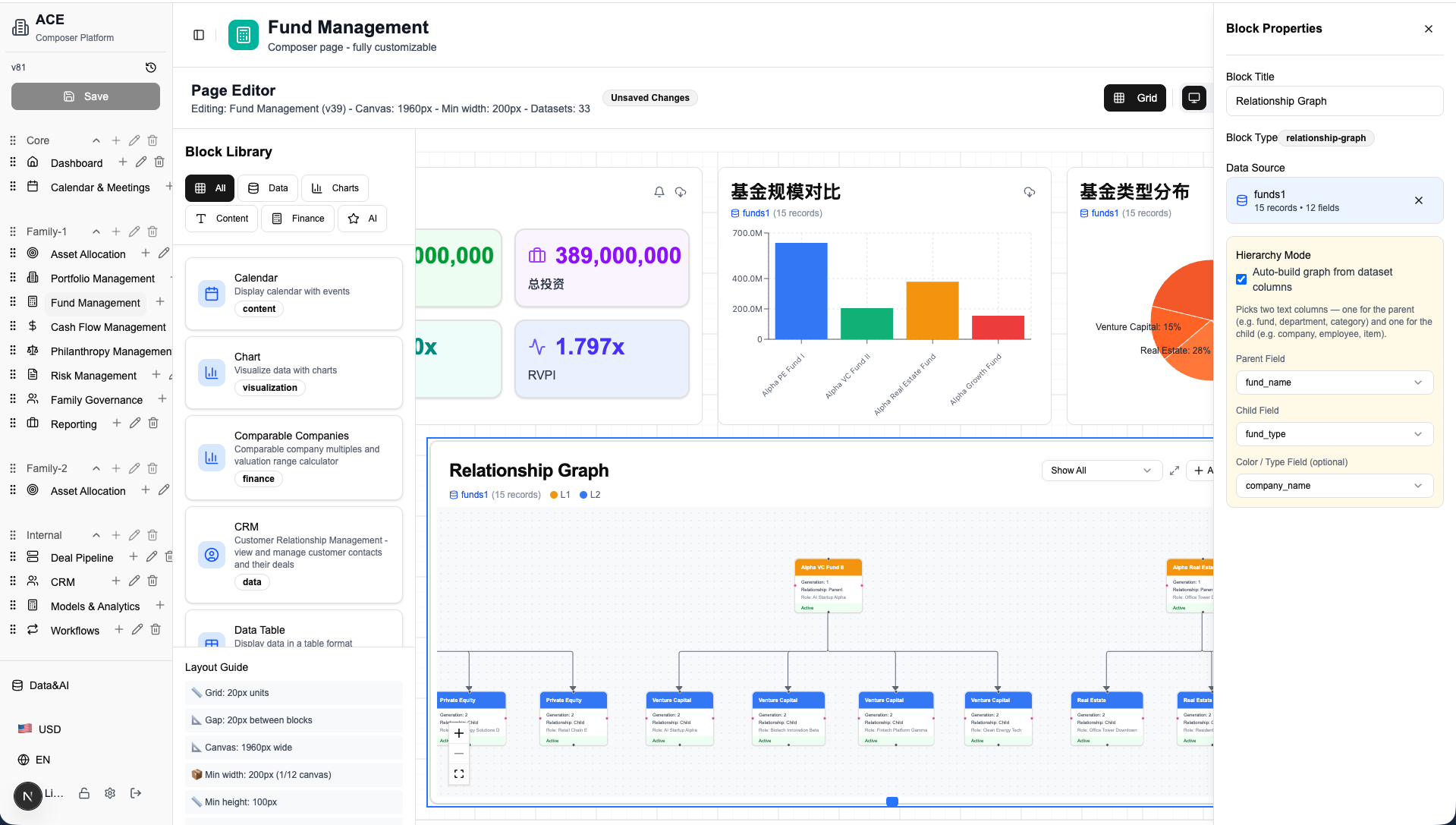Click the version history icon
The height and width of the screenshot is (825, 1456).
coord(151,68)
